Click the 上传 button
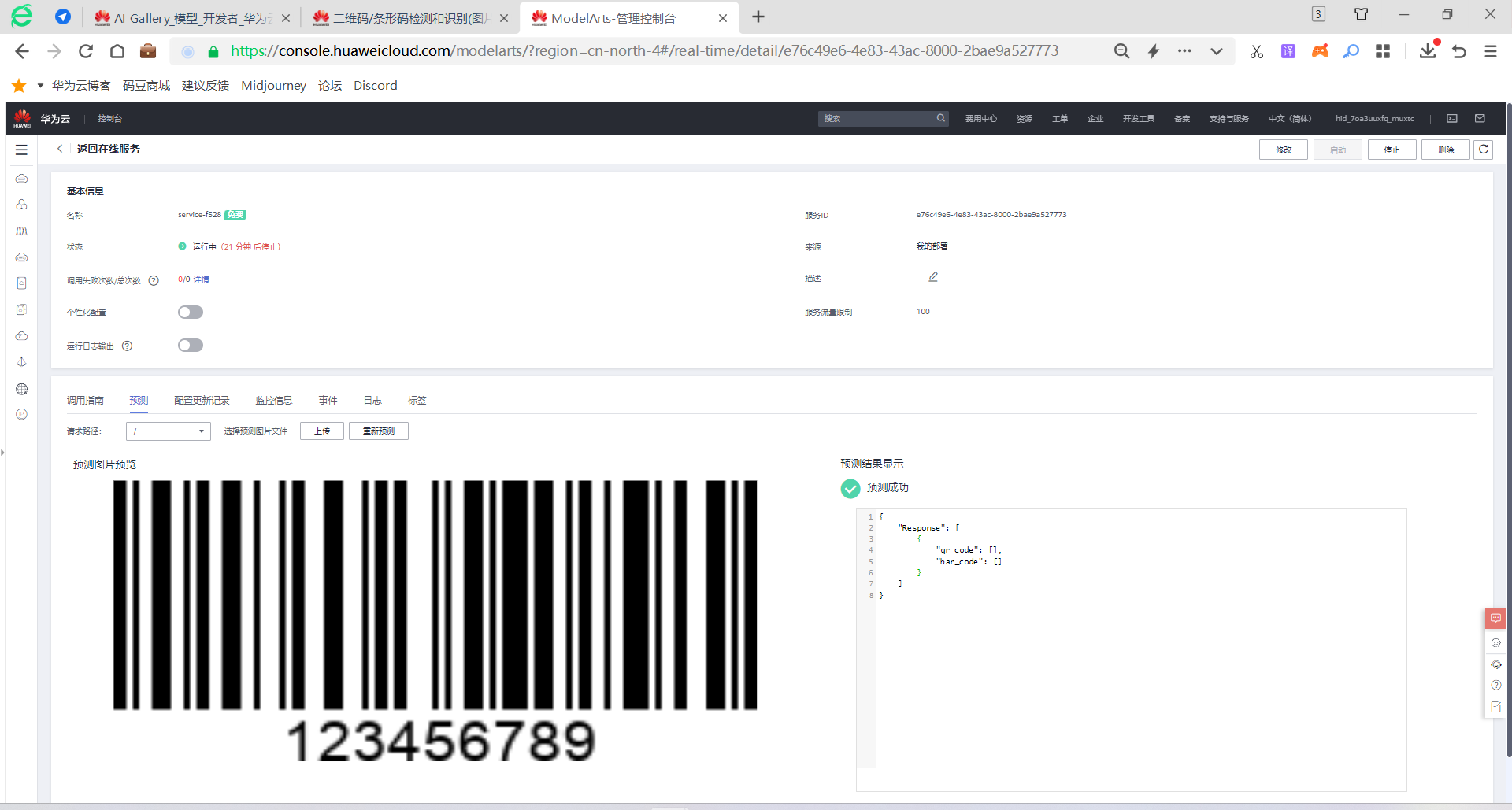The height and width of the screenshot is (810, 1512). point(322,431)
